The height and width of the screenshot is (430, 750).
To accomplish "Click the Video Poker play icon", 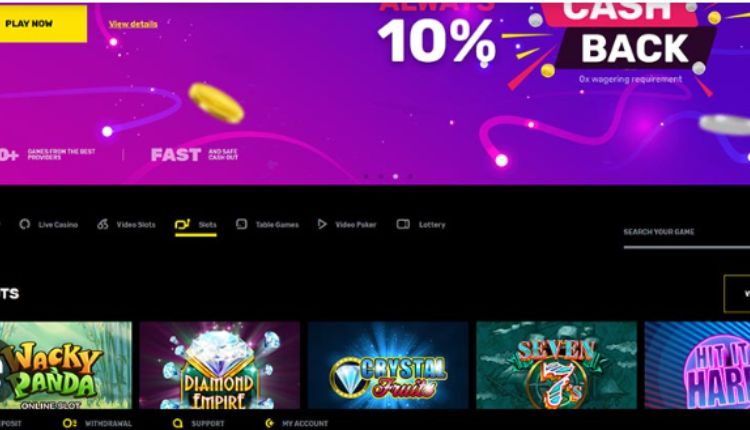I will click(322, 224).
